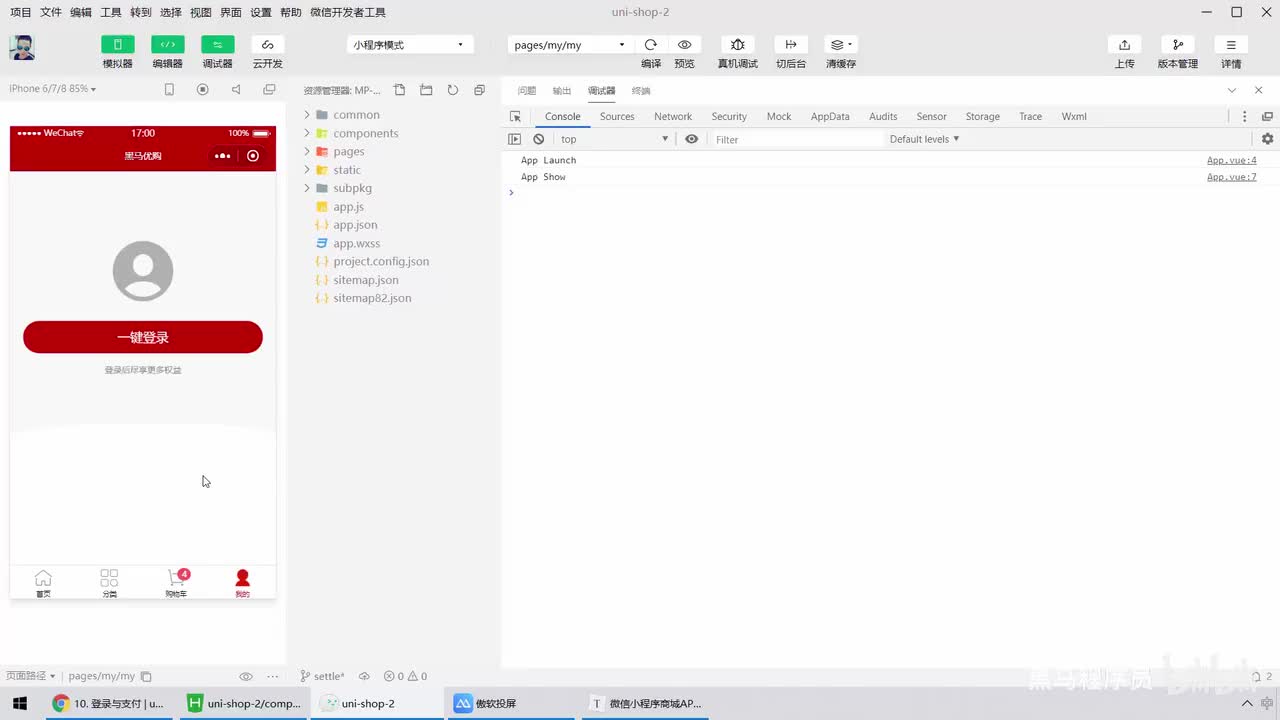The image size is (1280, 720).
Task: Click the 切后台 switch-to-background icon
Action: click(x=791, y=45)
